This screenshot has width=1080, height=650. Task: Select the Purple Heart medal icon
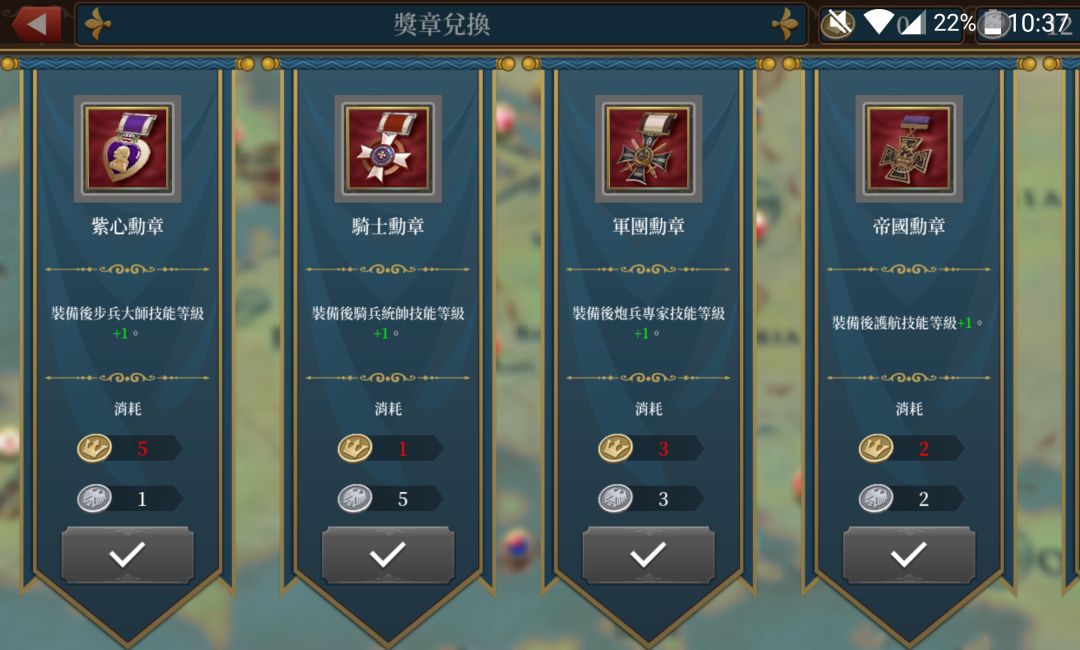tap(127, 148)
